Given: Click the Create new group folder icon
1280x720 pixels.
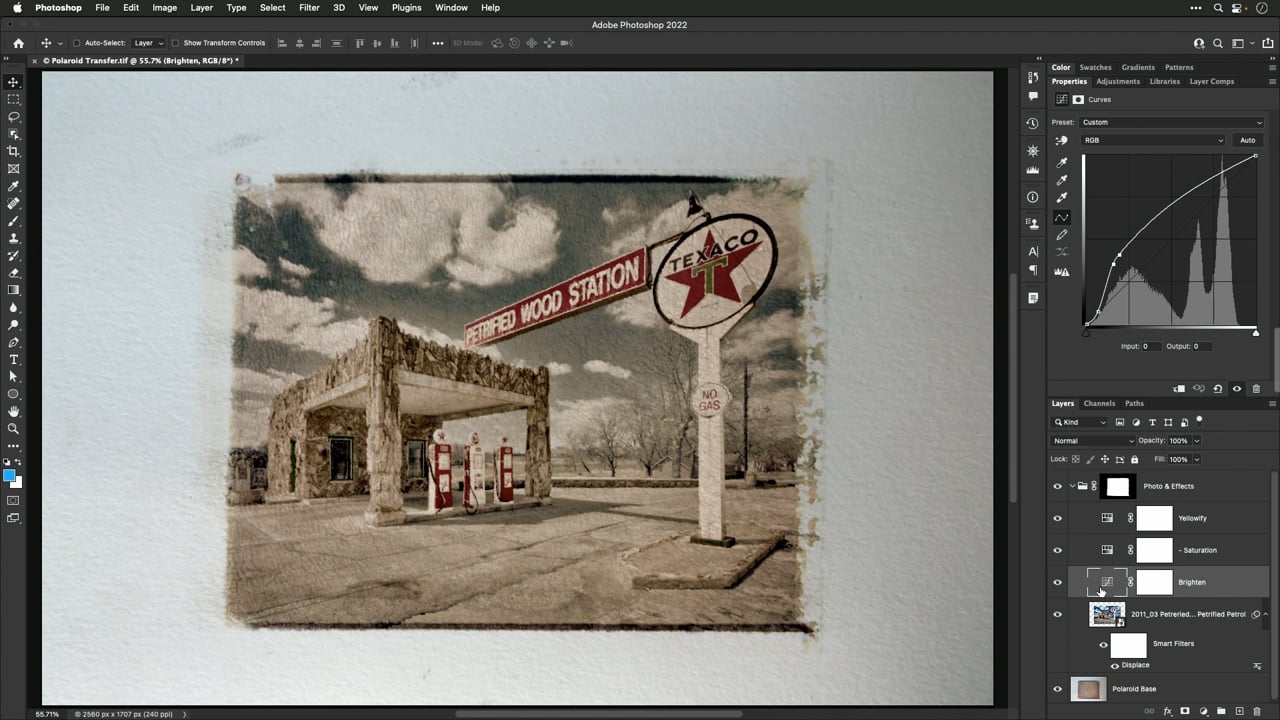Looking at the screenshot, I should click(x=1221, y=711).
